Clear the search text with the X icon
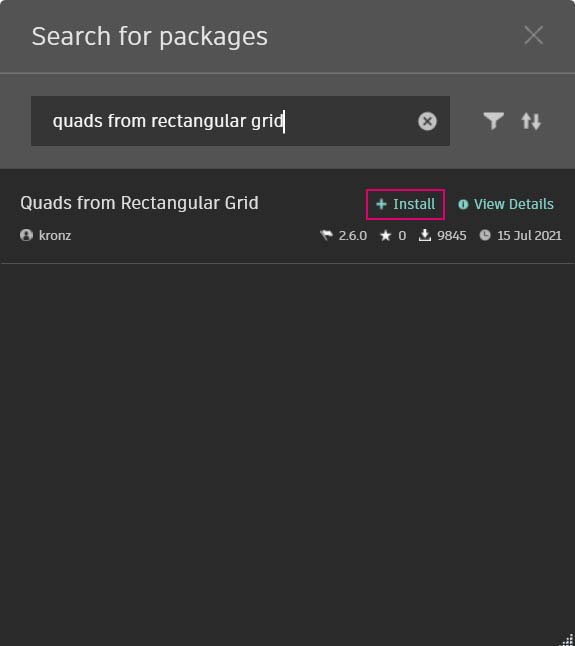The image size is (575, 646). (x=427, y=121)
